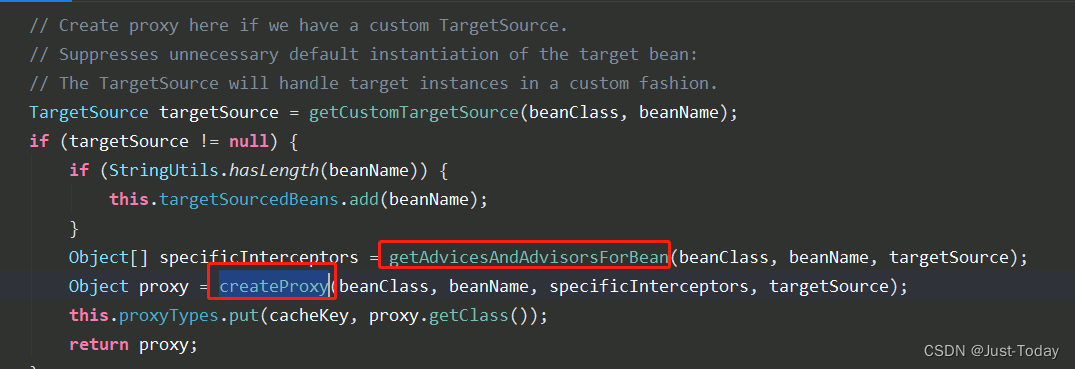Viewport: 1075px width, 369px height.
Task: Click getAdvicesAndAdvisorsForBean method call
Action: (529, 258)
